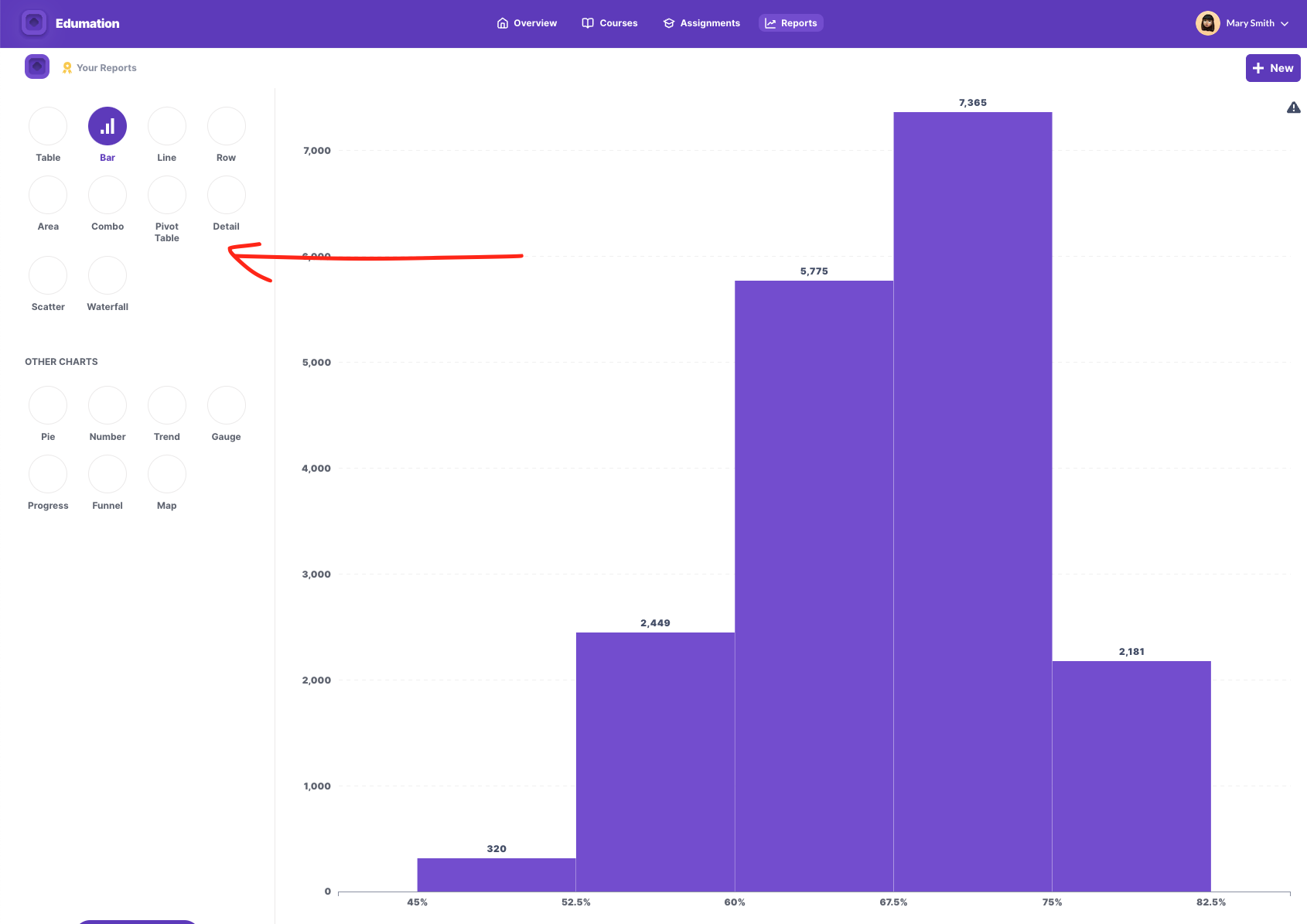Select the Pivot Table chart icon
1307x924 pixels.
coord(166,196)
